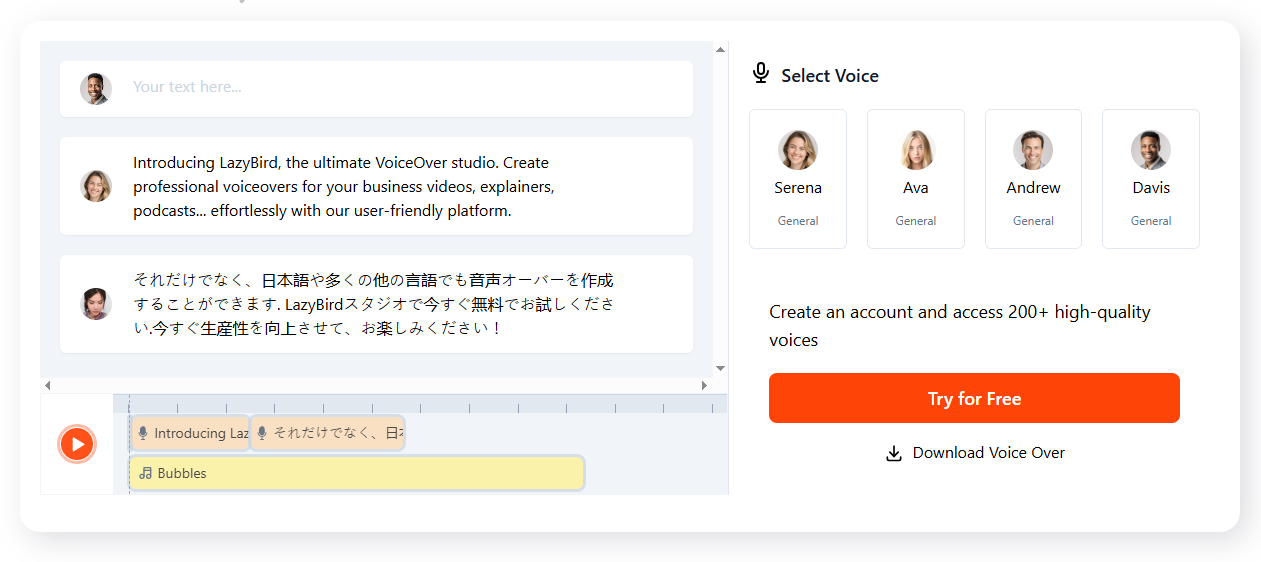Click the horizontal scrollbar left arrow
This screenshot has height=562, width=1261.
coord(47,385)
